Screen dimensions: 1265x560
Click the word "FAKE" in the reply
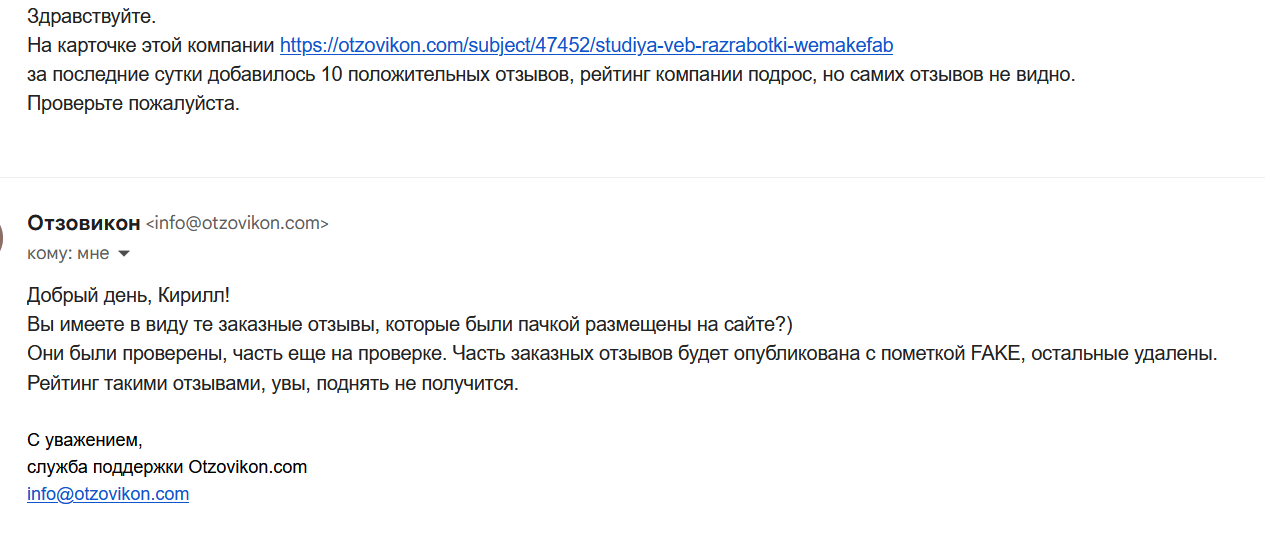tap(996, 354)
